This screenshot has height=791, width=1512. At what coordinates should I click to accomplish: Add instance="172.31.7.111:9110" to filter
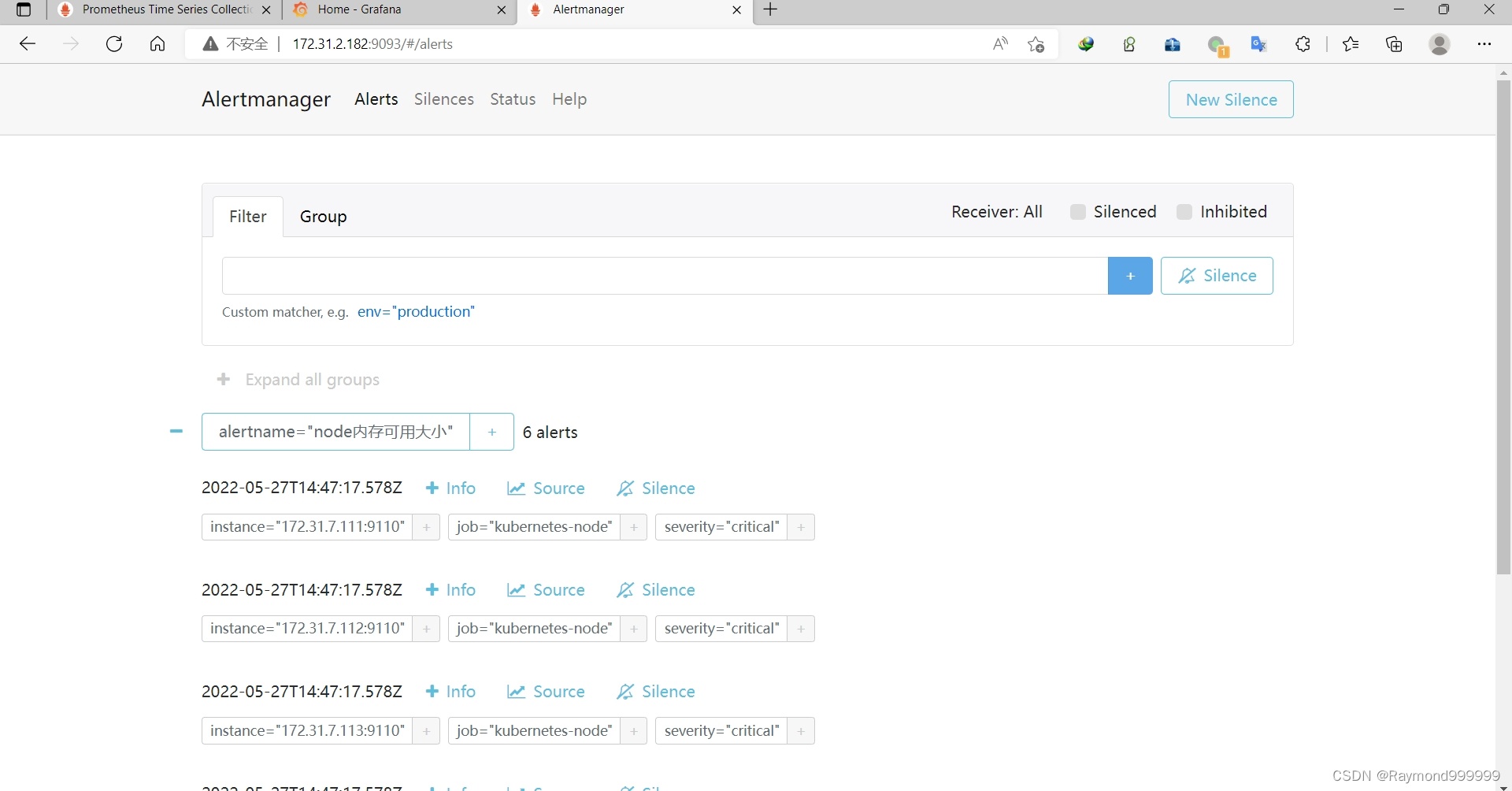pos(426,527)
